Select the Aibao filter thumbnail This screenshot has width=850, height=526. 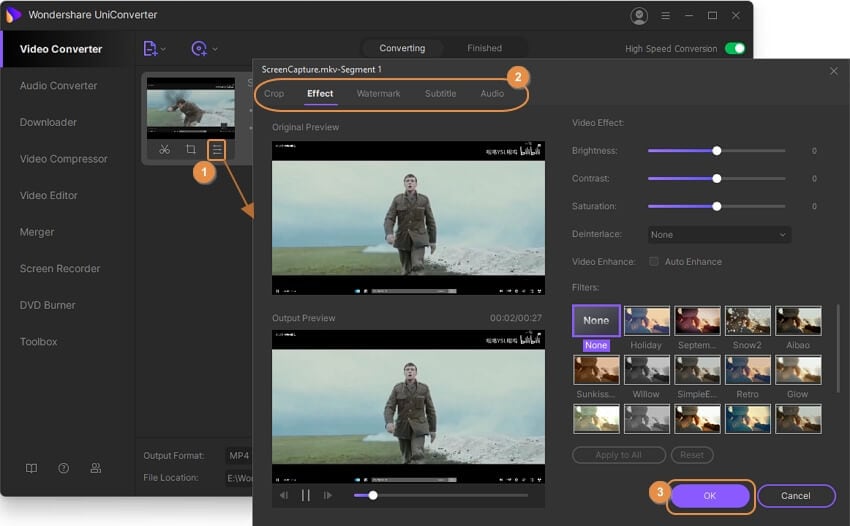[798, 320]
